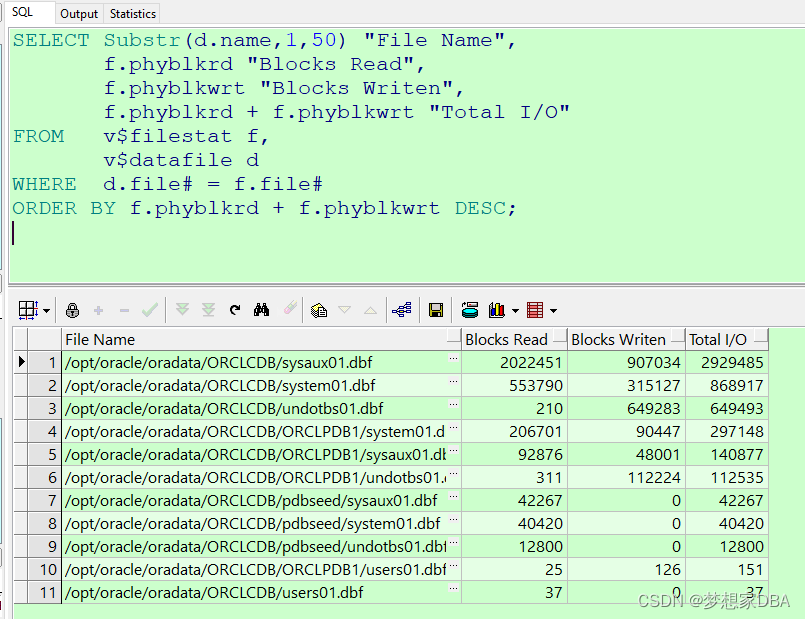
Task: Switch to the Statistics tab
Action: 132,14
